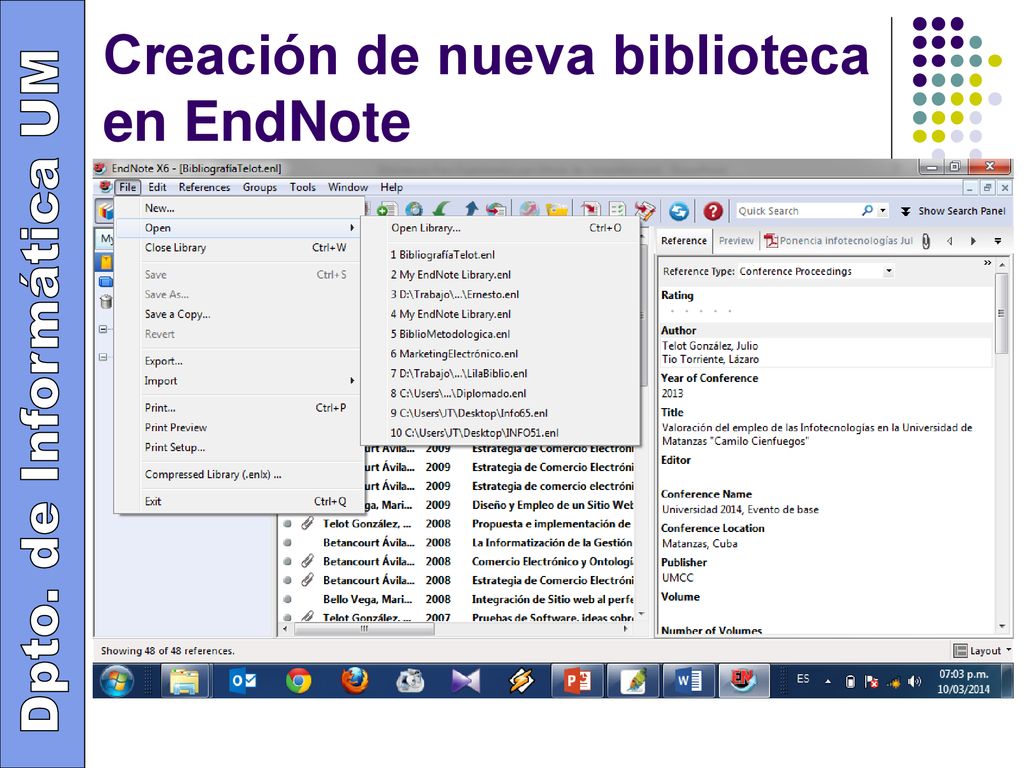Image resolution: width=1024 pixels, height=768 pixels.
Task: Open the Groups menu in menu bar
Action: coord(259,187)
